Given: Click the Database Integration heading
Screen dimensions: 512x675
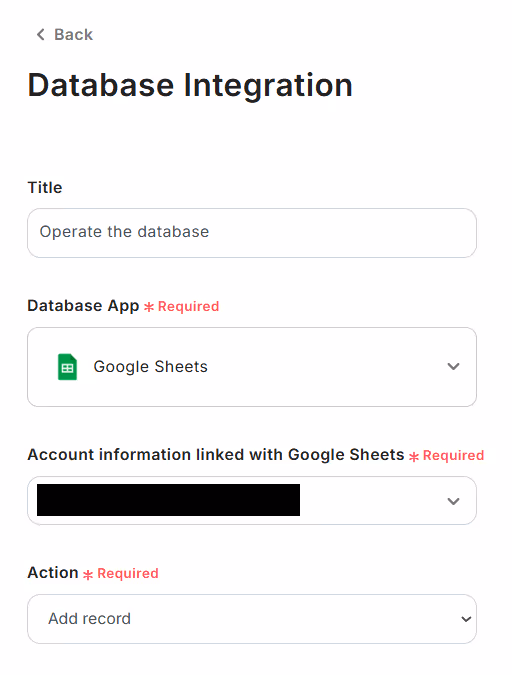Looking at the screenshot, I should pos(190,85).
